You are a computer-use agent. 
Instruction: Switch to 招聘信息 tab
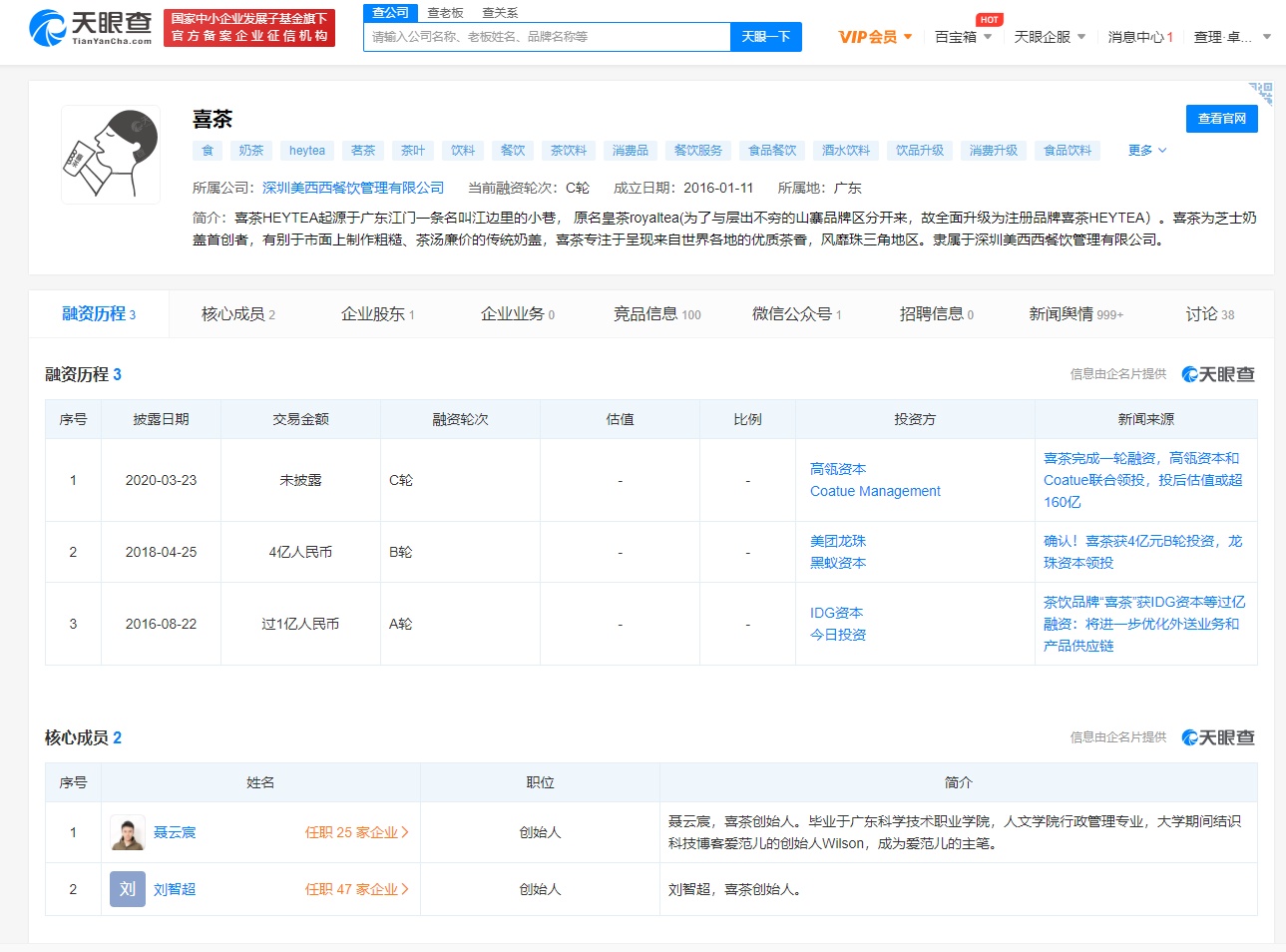(x=937, y=314)
